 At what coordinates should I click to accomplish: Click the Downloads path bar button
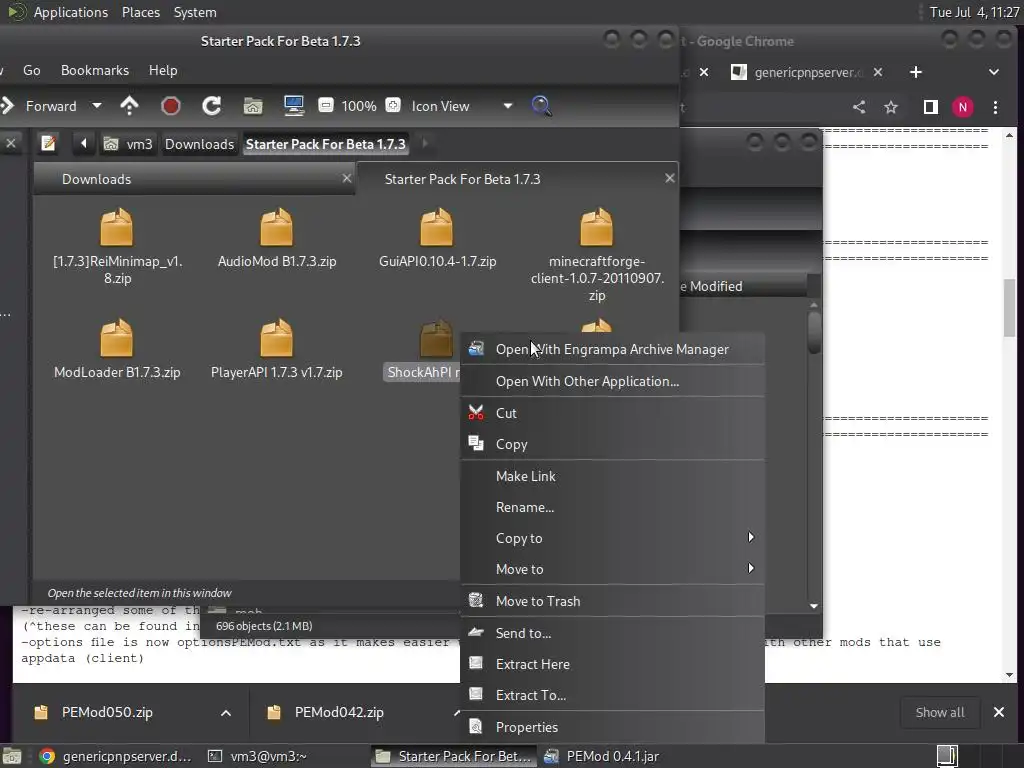click(199, 144)
